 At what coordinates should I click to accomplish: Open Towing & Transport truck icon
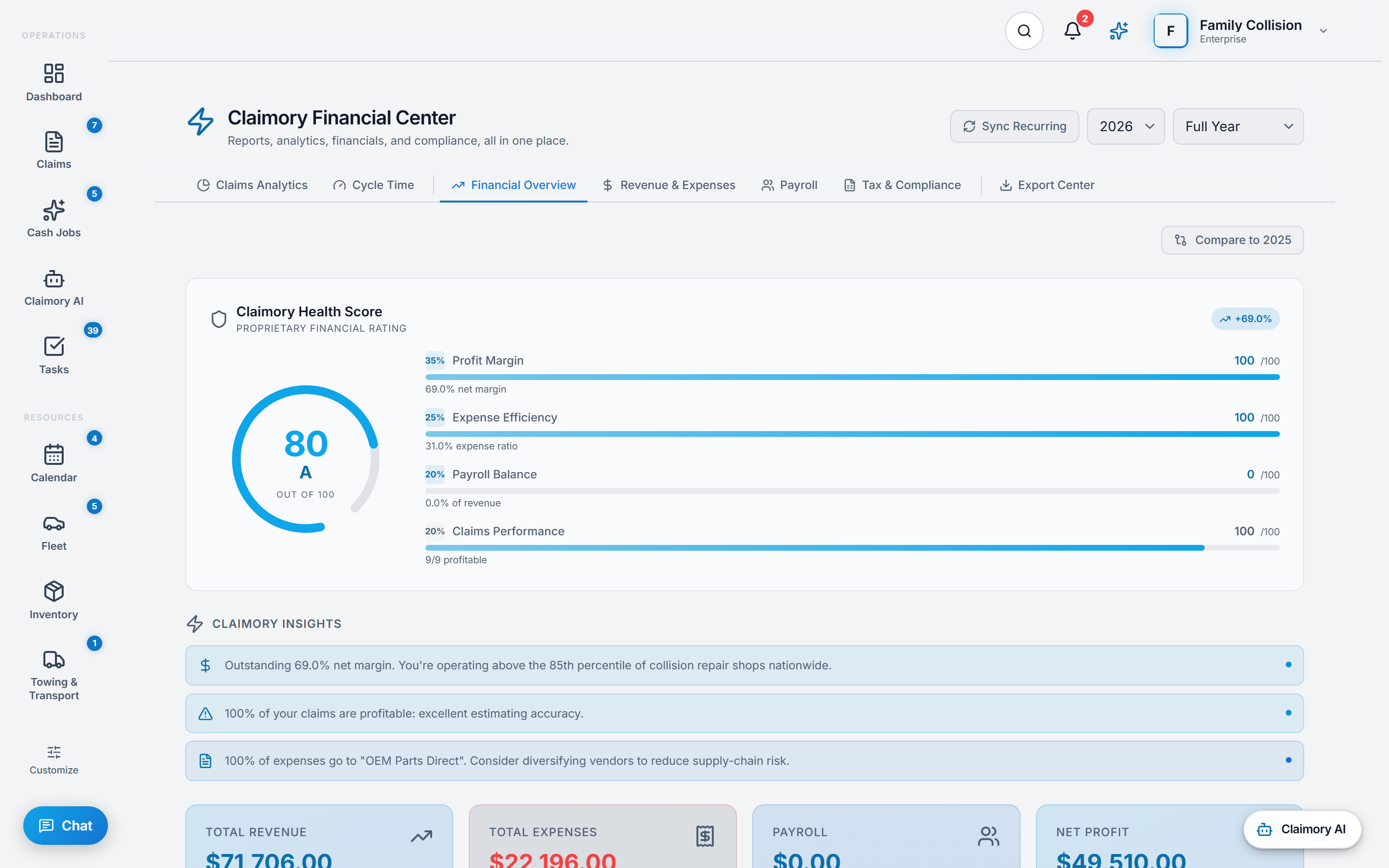tap(54, 659)
